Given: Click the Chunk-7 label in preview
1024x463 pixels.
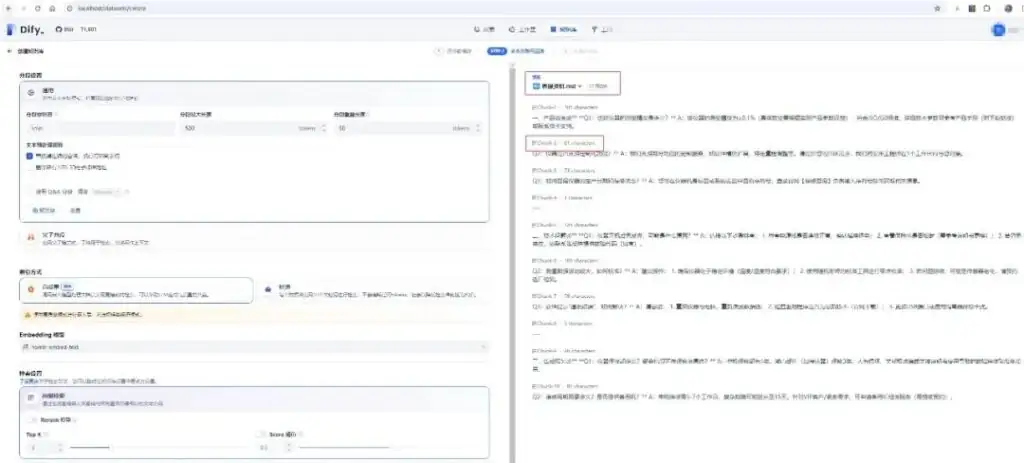Looking at the screenshot, I should 545,296.
